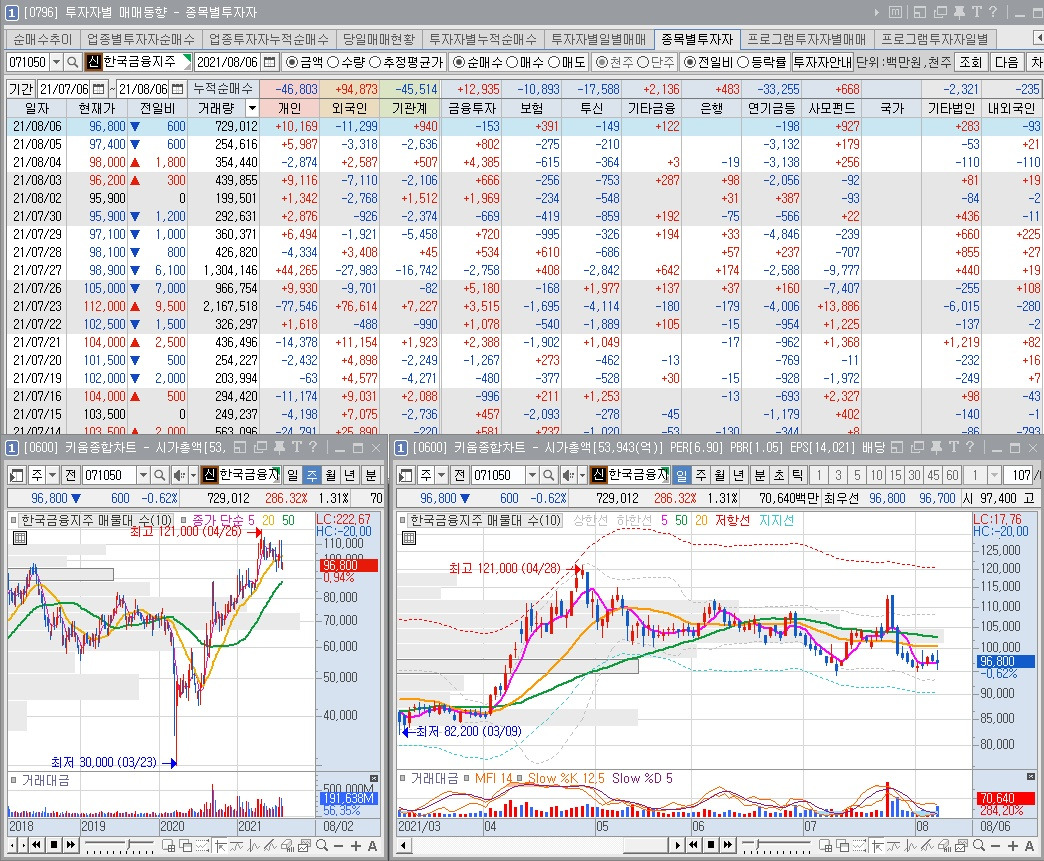The image size is (1044, 861).
Task: Open the stock code dropdown in left chart
Action: (143, 475)
